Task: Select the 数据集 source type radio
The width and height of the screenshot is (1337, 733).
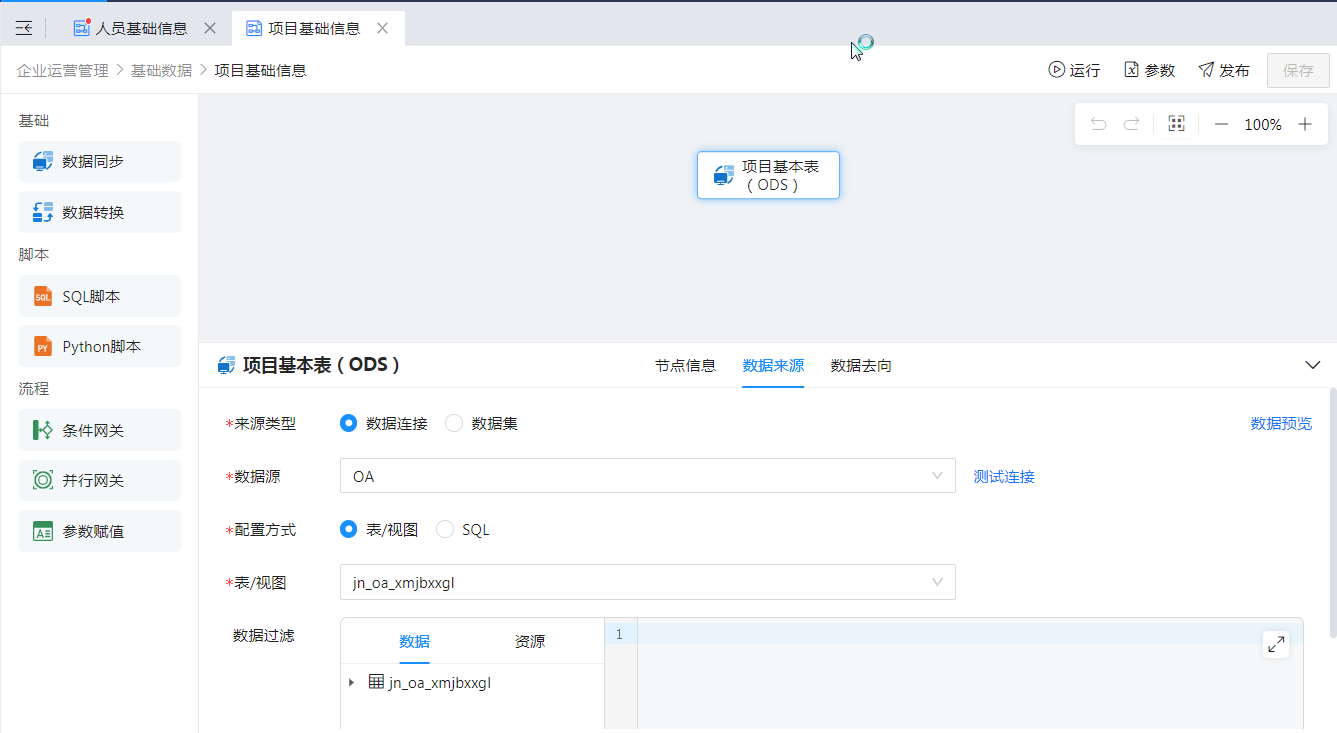Action: [x=454, y=423]
